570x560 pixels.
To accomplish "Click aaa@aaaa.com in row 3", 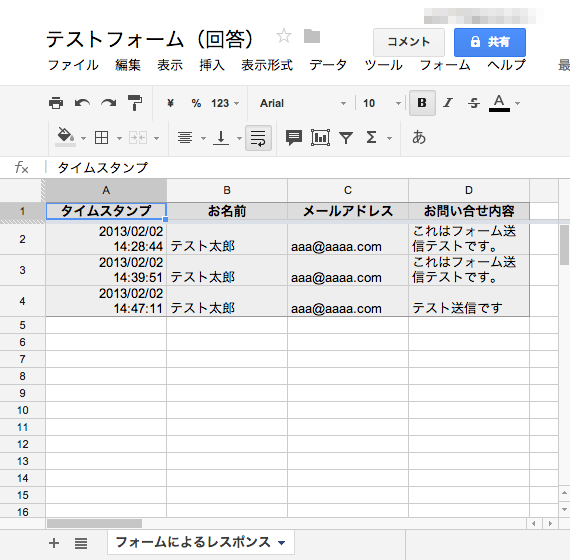I will point(348,270).
